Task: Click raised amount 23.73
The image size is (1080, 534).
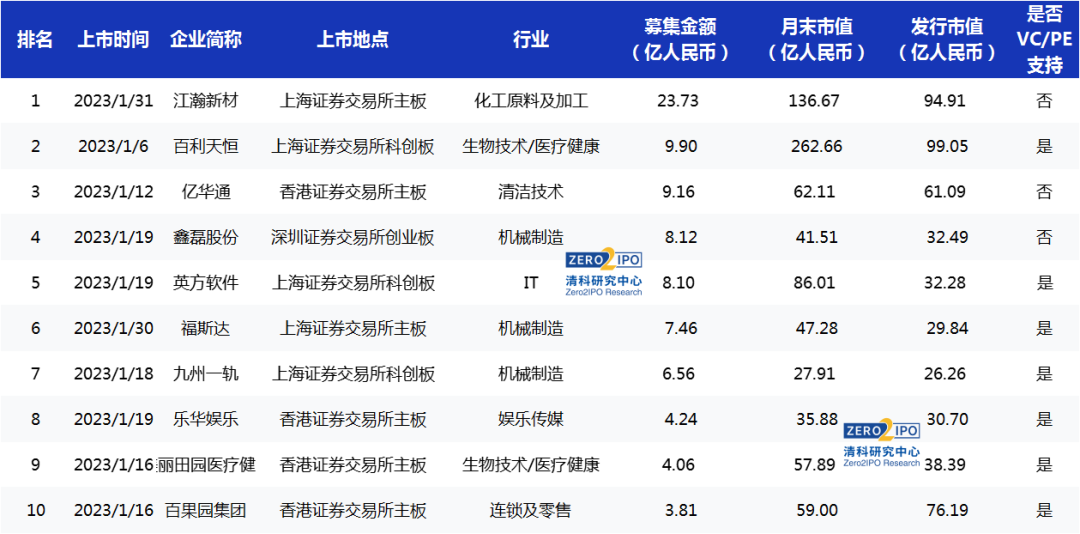Action: click(680, 101)
